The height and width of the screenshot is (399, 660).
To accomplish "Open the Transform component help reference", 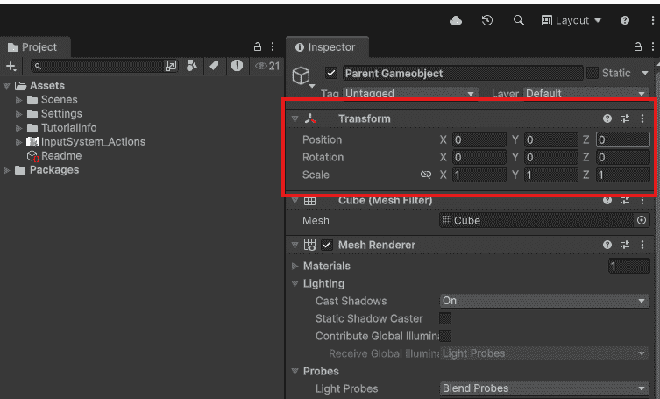I will tap(607, 119).
